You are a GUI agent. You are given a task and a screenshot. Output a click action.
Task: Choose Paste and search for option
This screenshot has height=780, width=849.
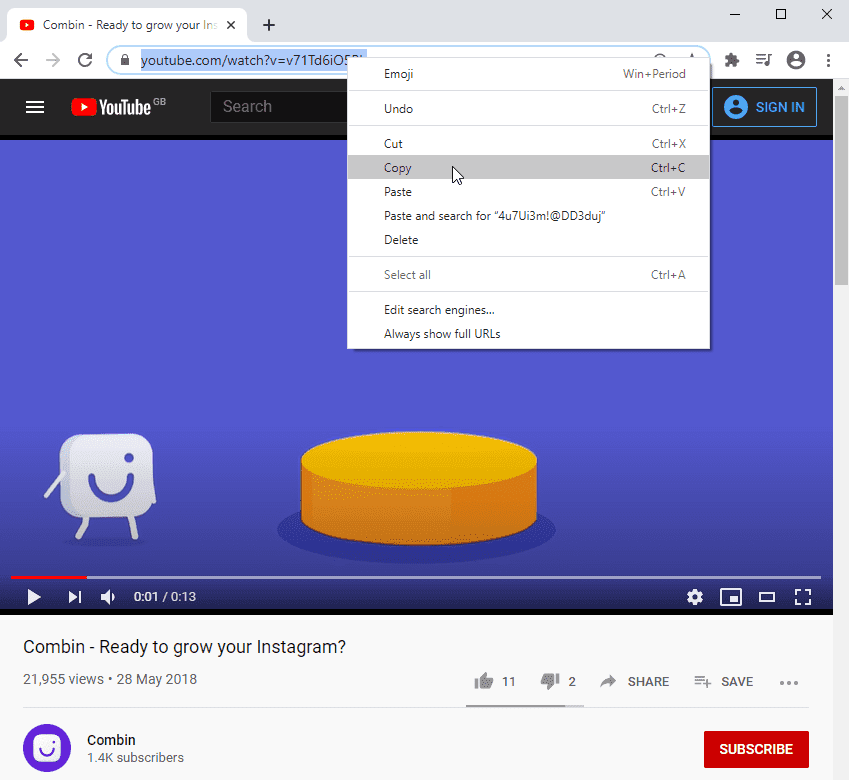coord(528,215)
